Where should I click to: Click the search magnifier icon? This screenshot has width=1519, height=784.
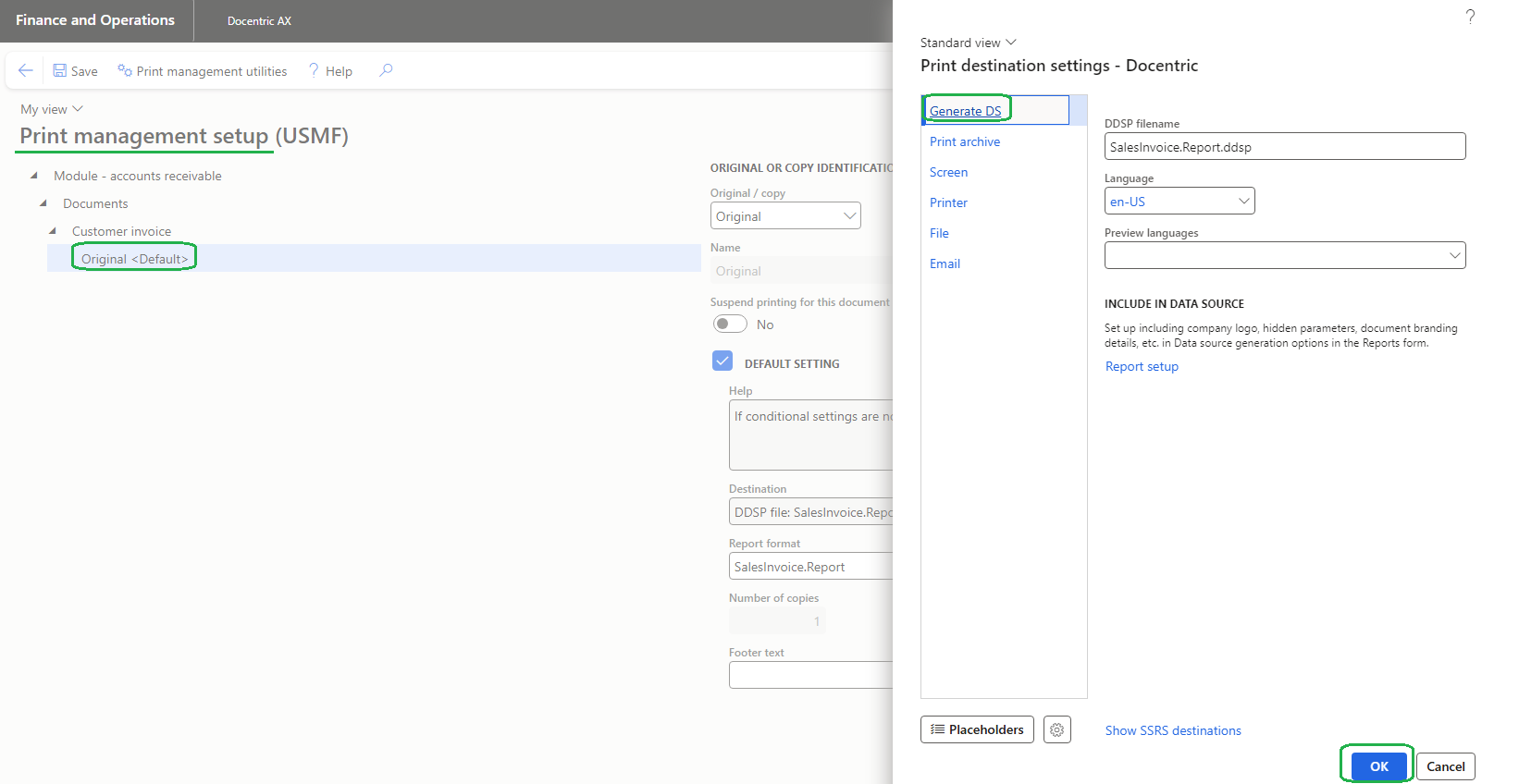(386, 70)
